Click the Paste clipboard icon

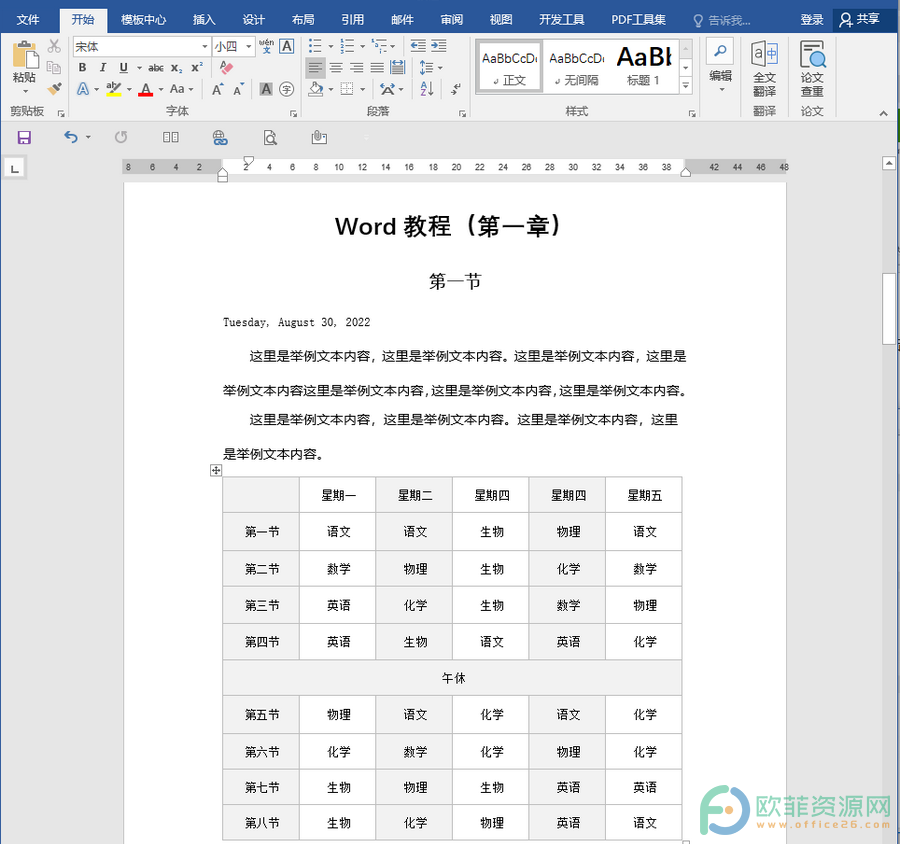pos(25,56)
